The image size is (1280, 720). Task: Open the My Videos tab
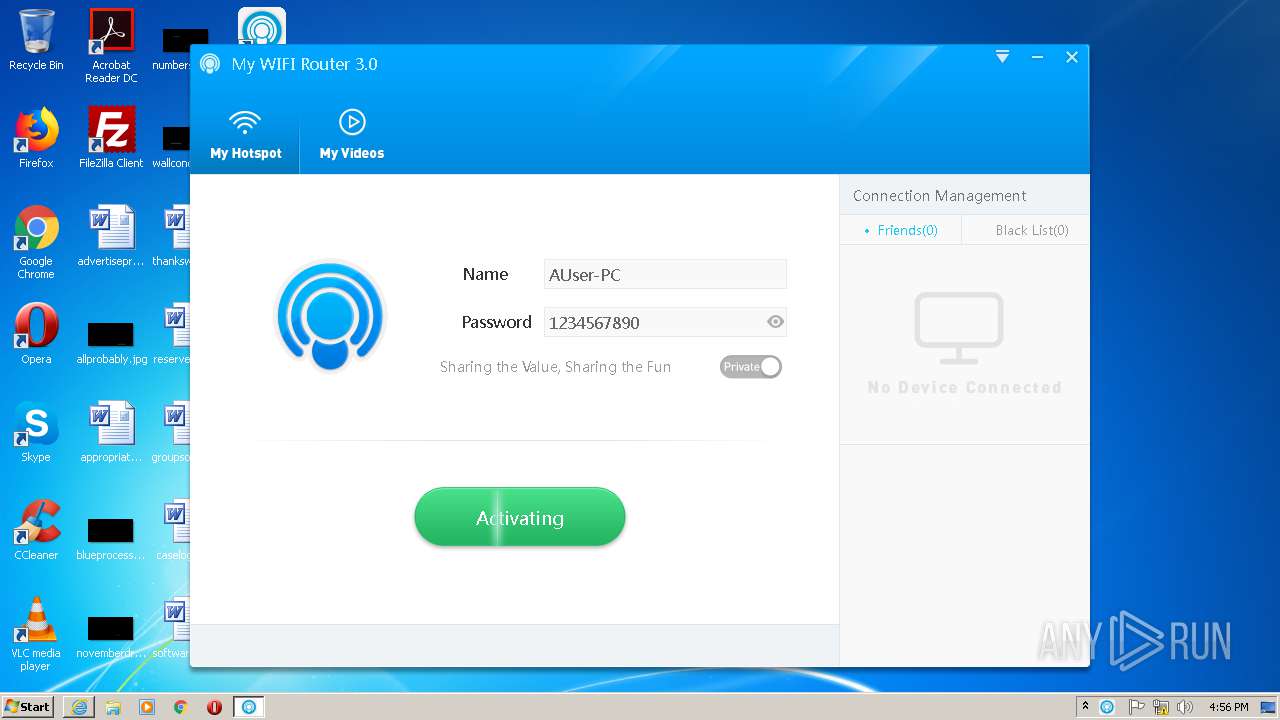pyautogui.click(x=351, y=135)
